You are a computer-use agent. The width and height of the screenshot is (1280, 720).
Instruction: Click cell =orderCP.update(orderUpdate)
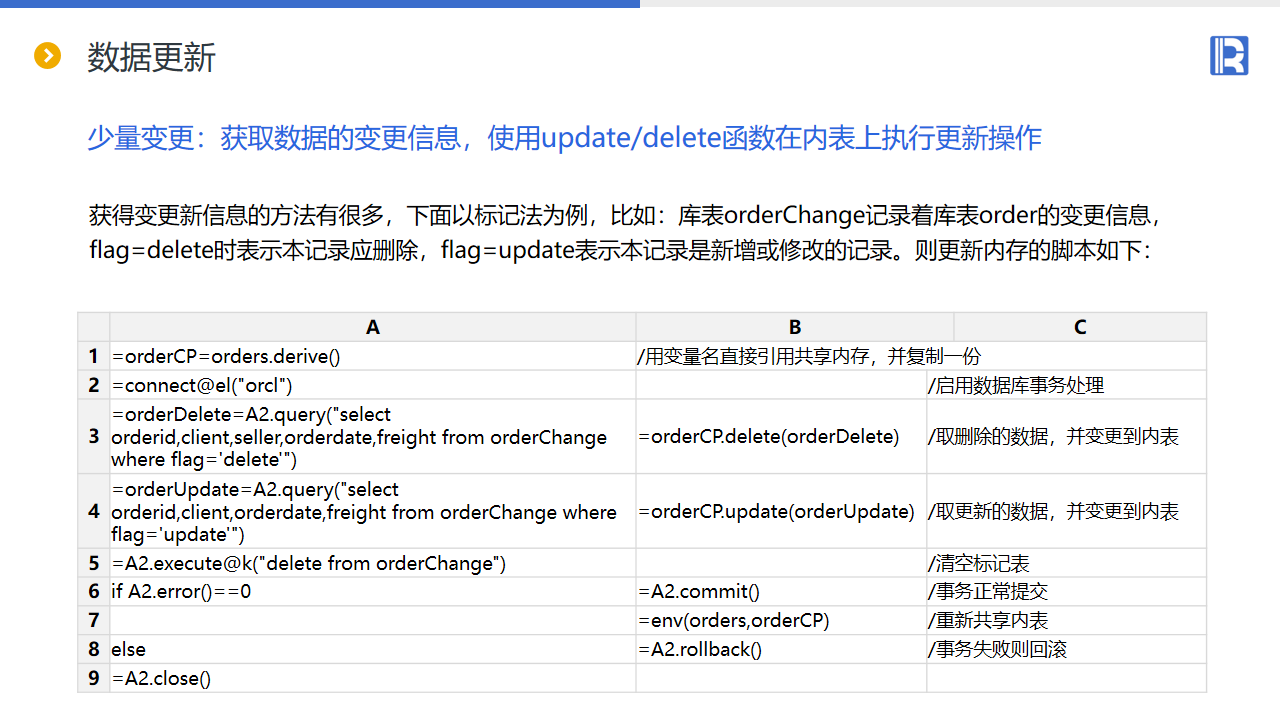click(781, 512)
